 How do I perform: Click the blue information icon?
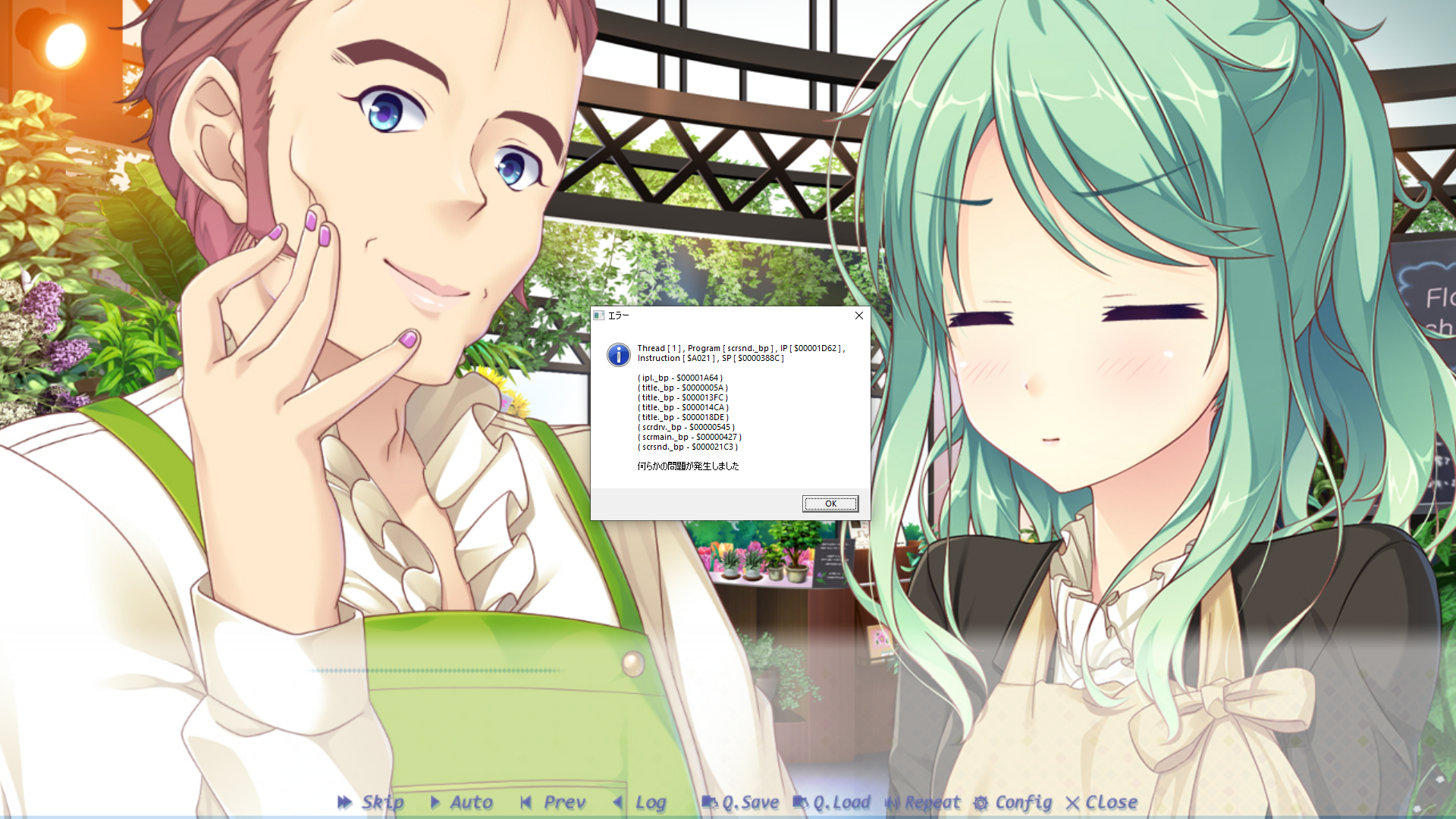coord(619,354)
